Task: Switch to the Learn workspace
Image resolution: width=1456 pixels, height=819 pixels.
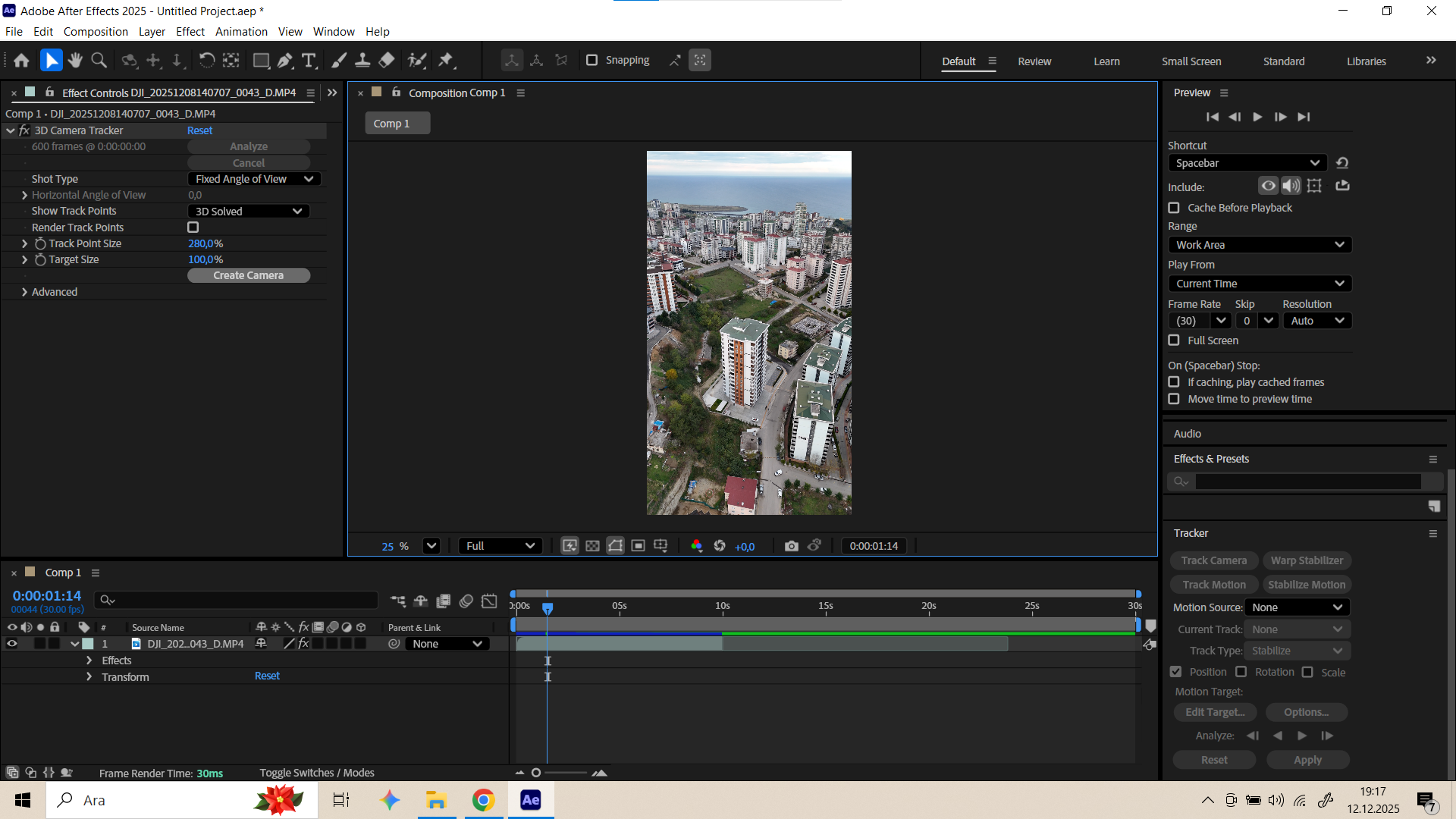Action: [x=1106, y=61]
